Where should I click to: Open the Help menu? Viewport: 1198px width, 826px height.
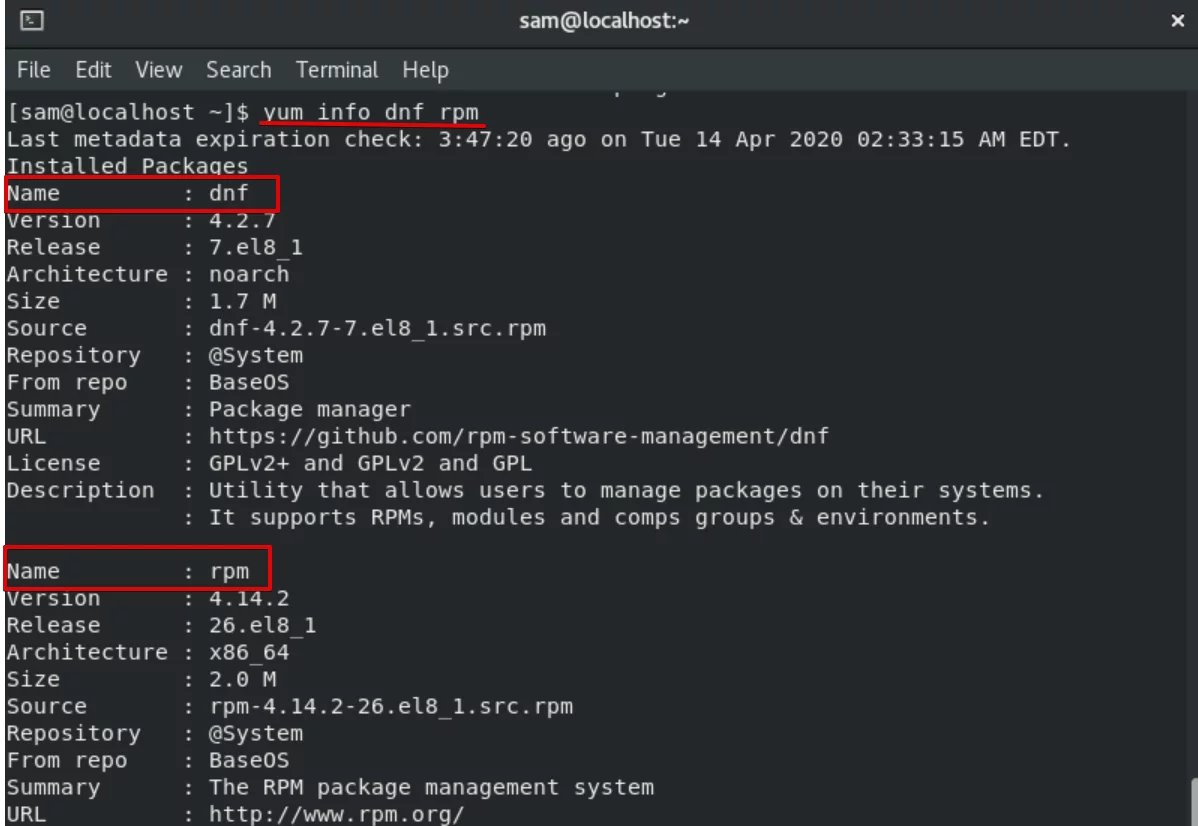(426, 70)
